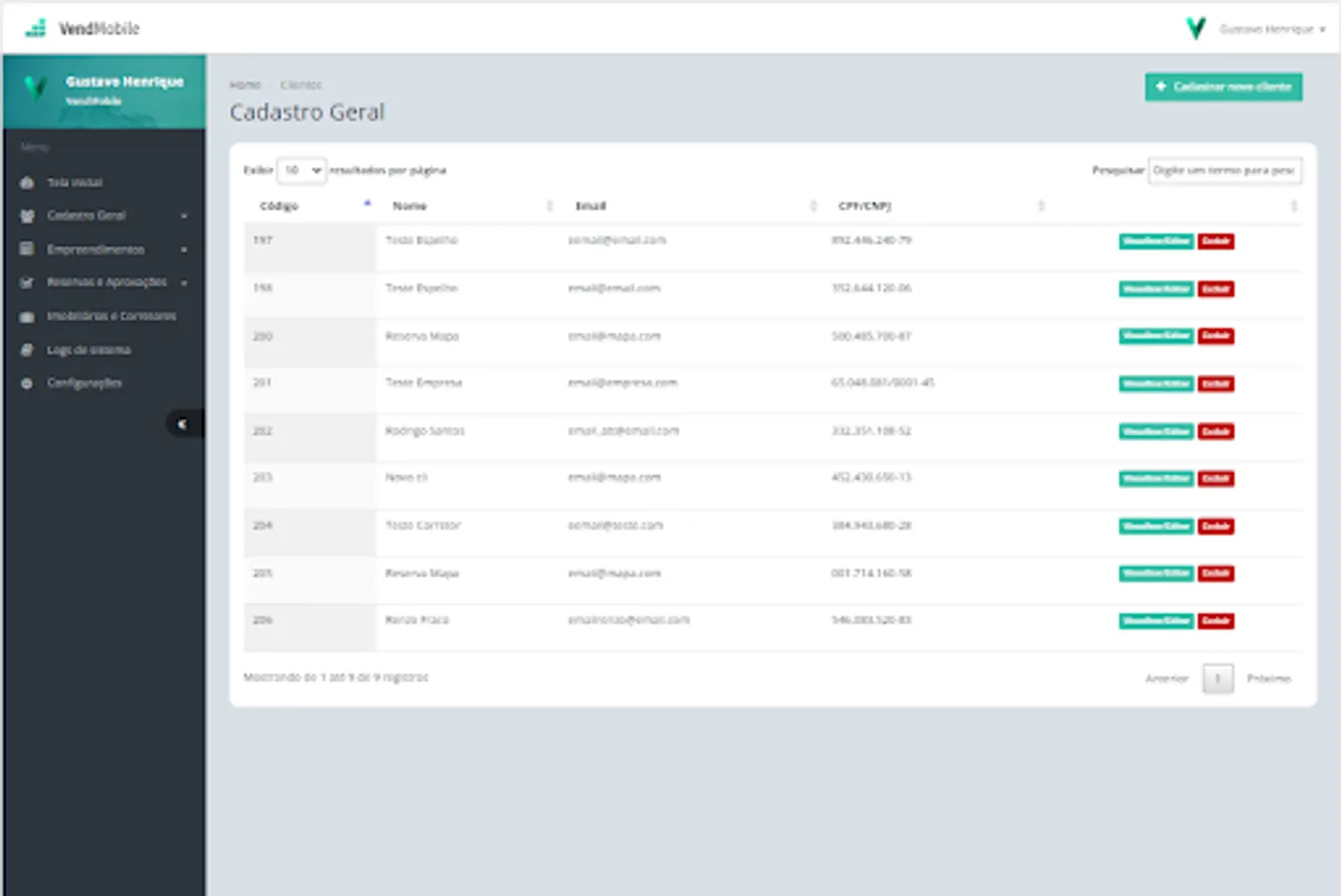Click the Home breadcrumb link
Viewport: 1341px width, 896px height.
click(245, 86)
